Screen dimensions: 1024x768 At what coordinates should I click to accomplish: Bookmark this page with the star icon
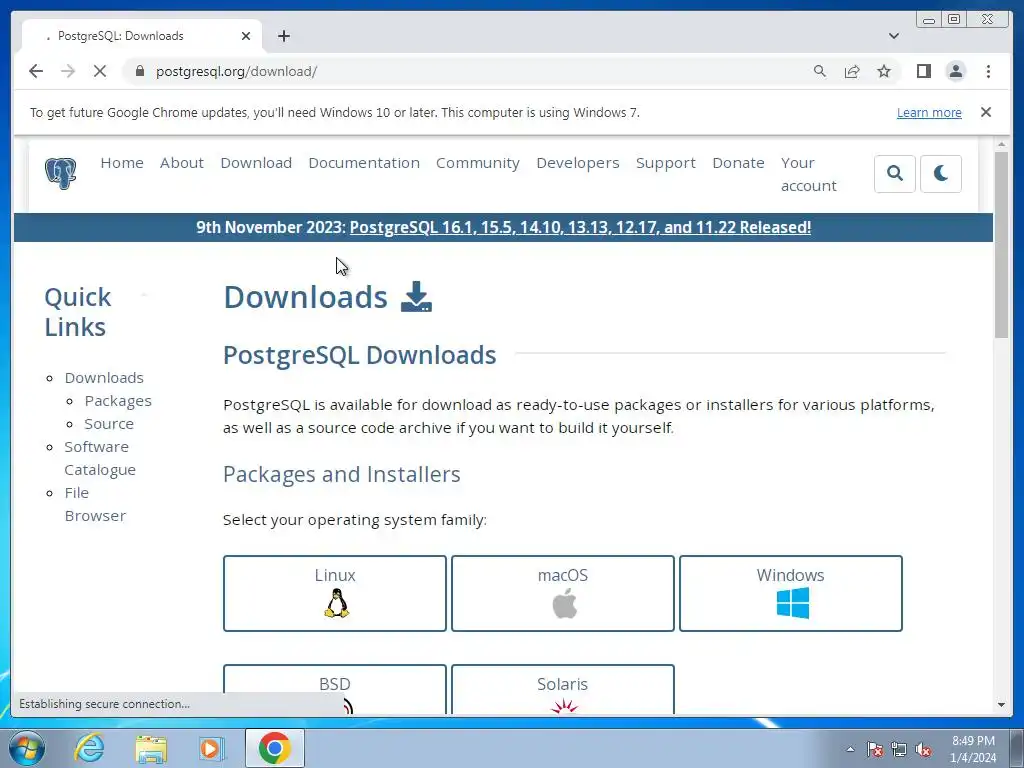coord(884,71)
